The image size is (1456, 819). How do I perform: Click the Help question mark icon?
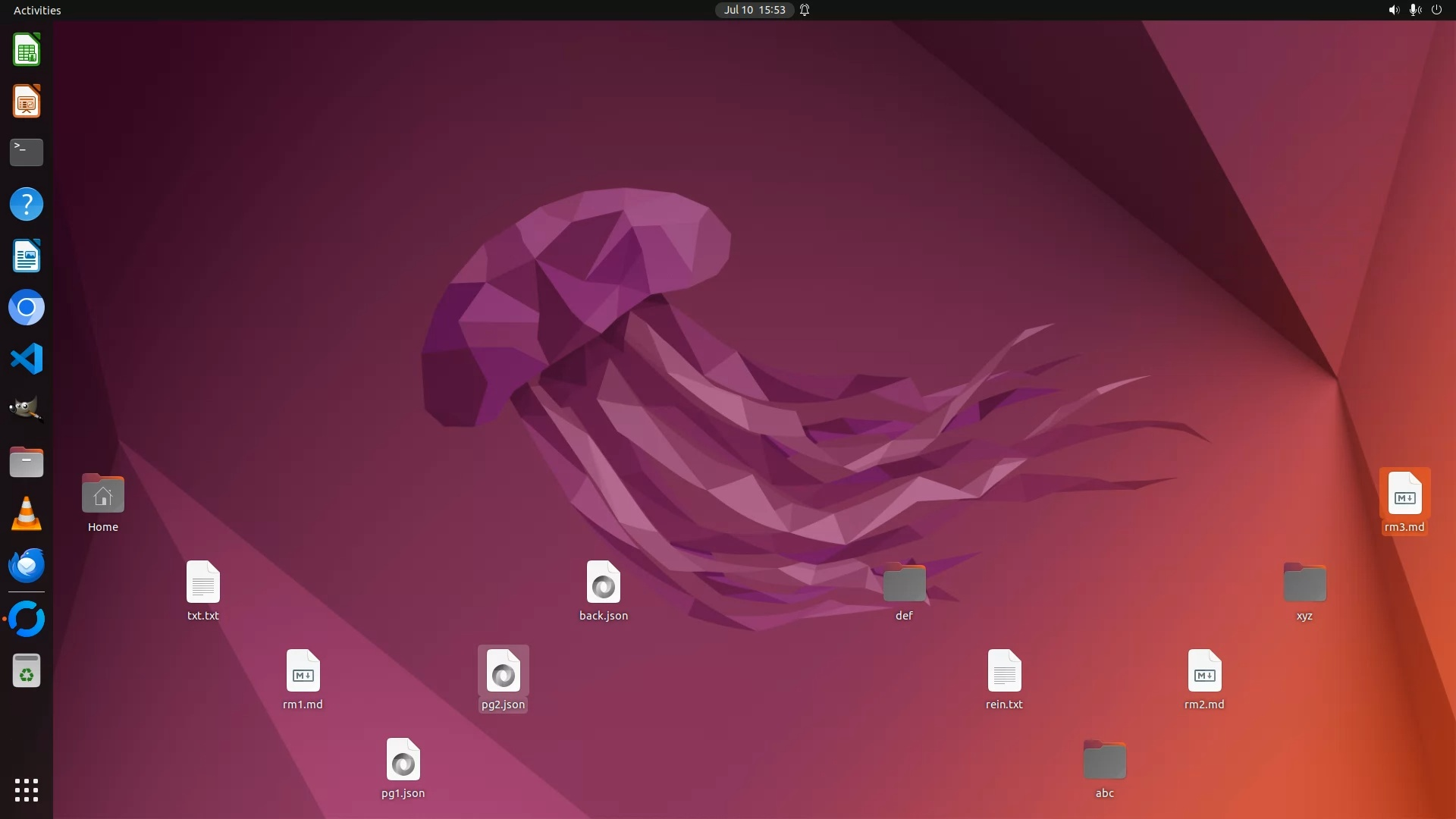point(27,204)
